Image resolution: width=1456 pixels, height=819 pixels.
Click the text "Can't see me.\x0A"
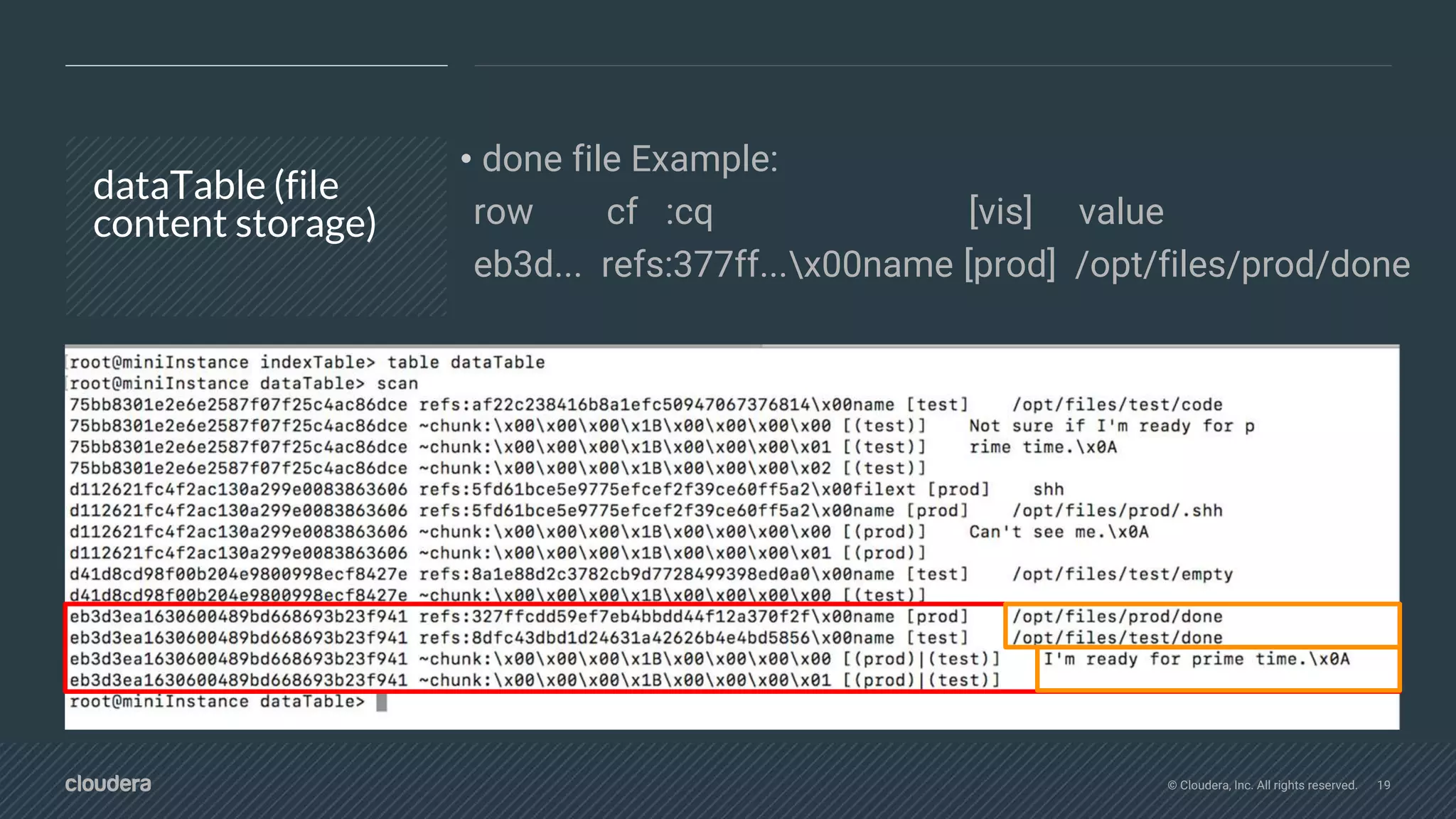(x=1059, y=532)
